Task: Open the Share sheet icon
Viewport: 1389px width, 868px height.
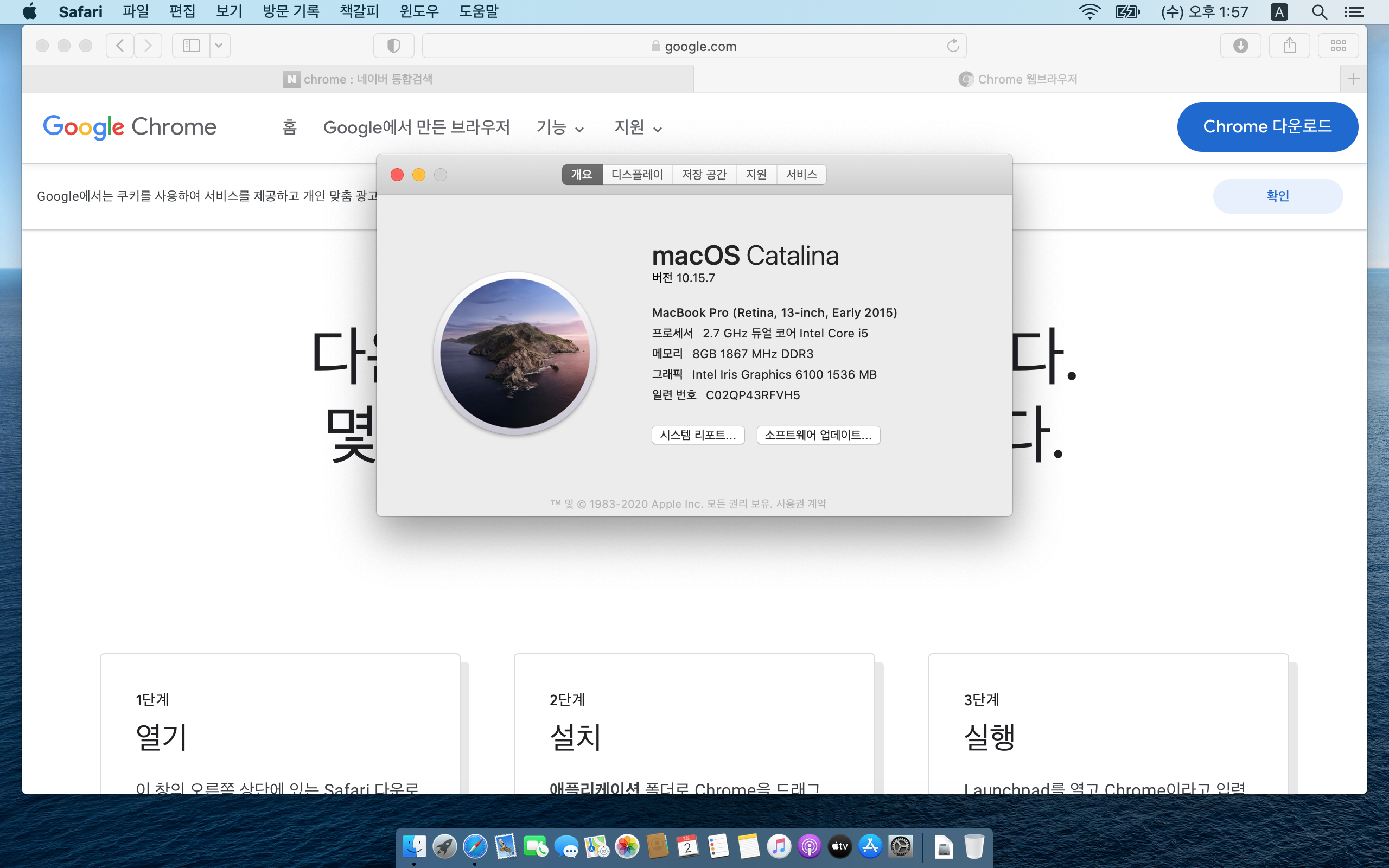Action: click(x=1289, y=46)
